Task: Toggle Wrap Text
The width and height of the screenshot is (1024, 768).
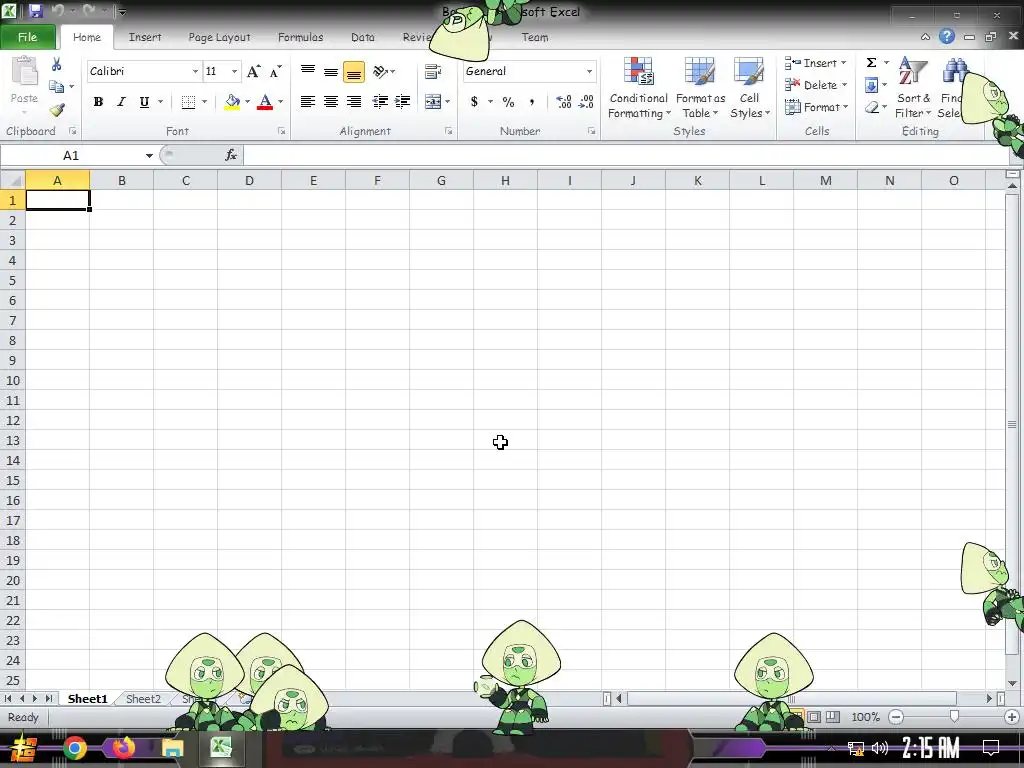Action: click(x=432, y=71)
